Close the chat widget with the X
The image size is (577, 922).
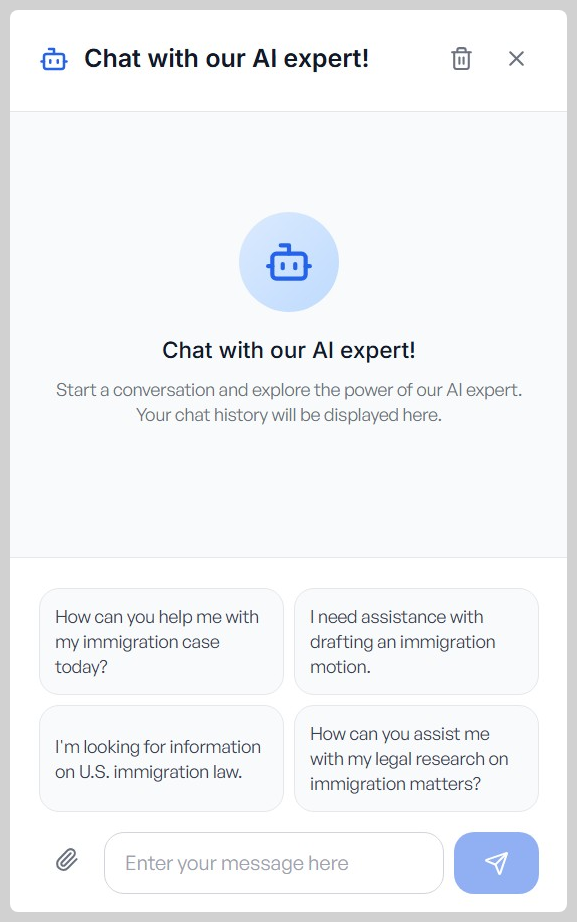(x=516, y=58)
